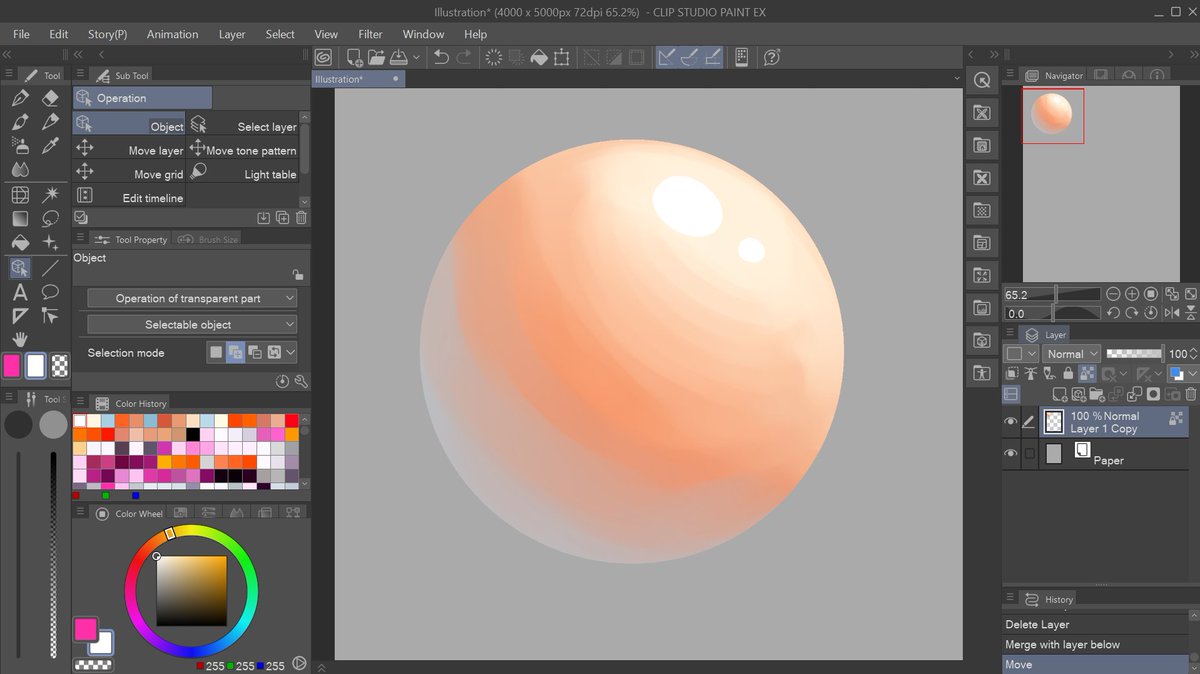This screenshot has height=674, width=1200.
Task: Select the Text tool
Action: [19, 292]
